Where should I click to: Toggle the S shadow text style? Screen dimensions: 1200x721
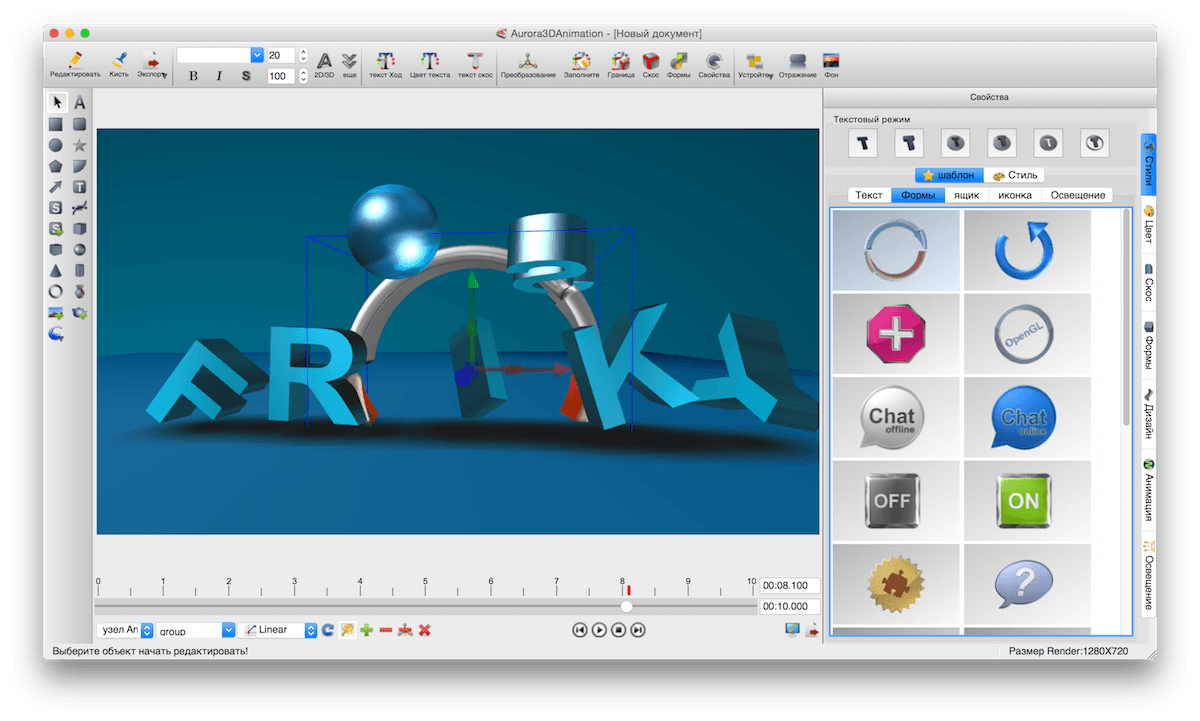tap(245, 76)
